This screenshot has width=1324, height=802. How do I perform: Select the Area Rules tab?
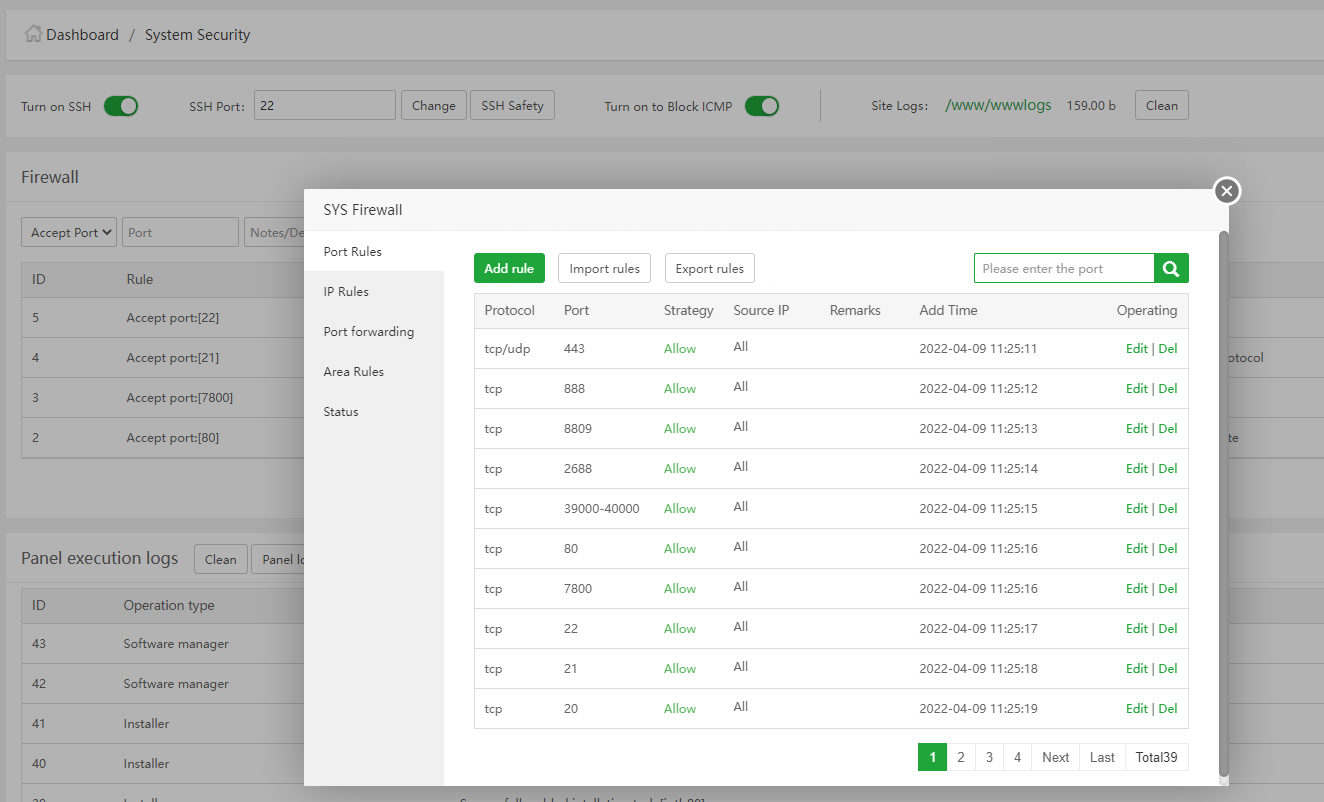tap(353, 372)
